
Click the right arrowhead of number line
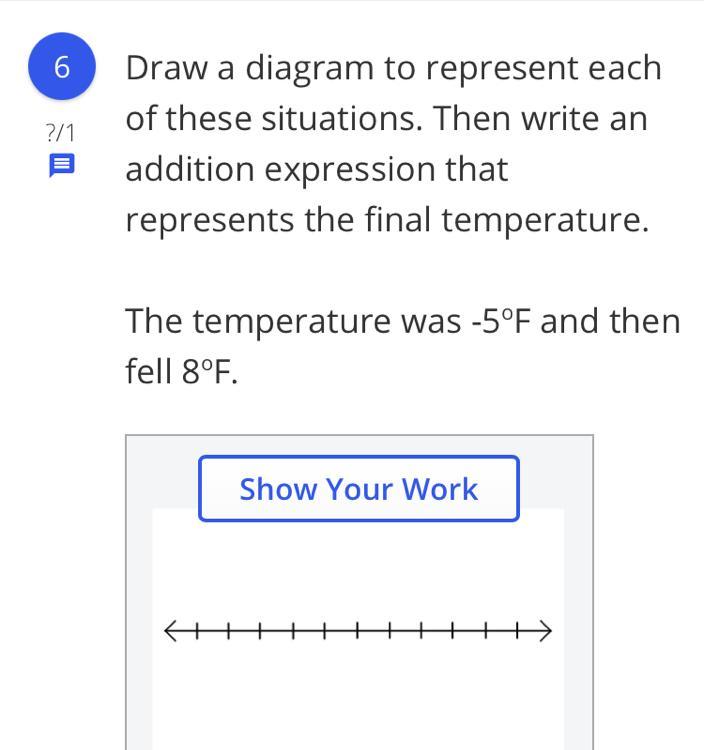[x=548, y=630]
